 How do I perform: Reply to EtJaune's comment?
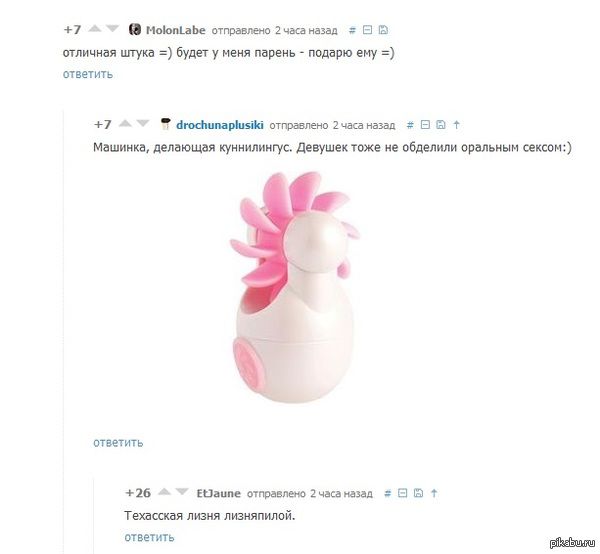149,537
